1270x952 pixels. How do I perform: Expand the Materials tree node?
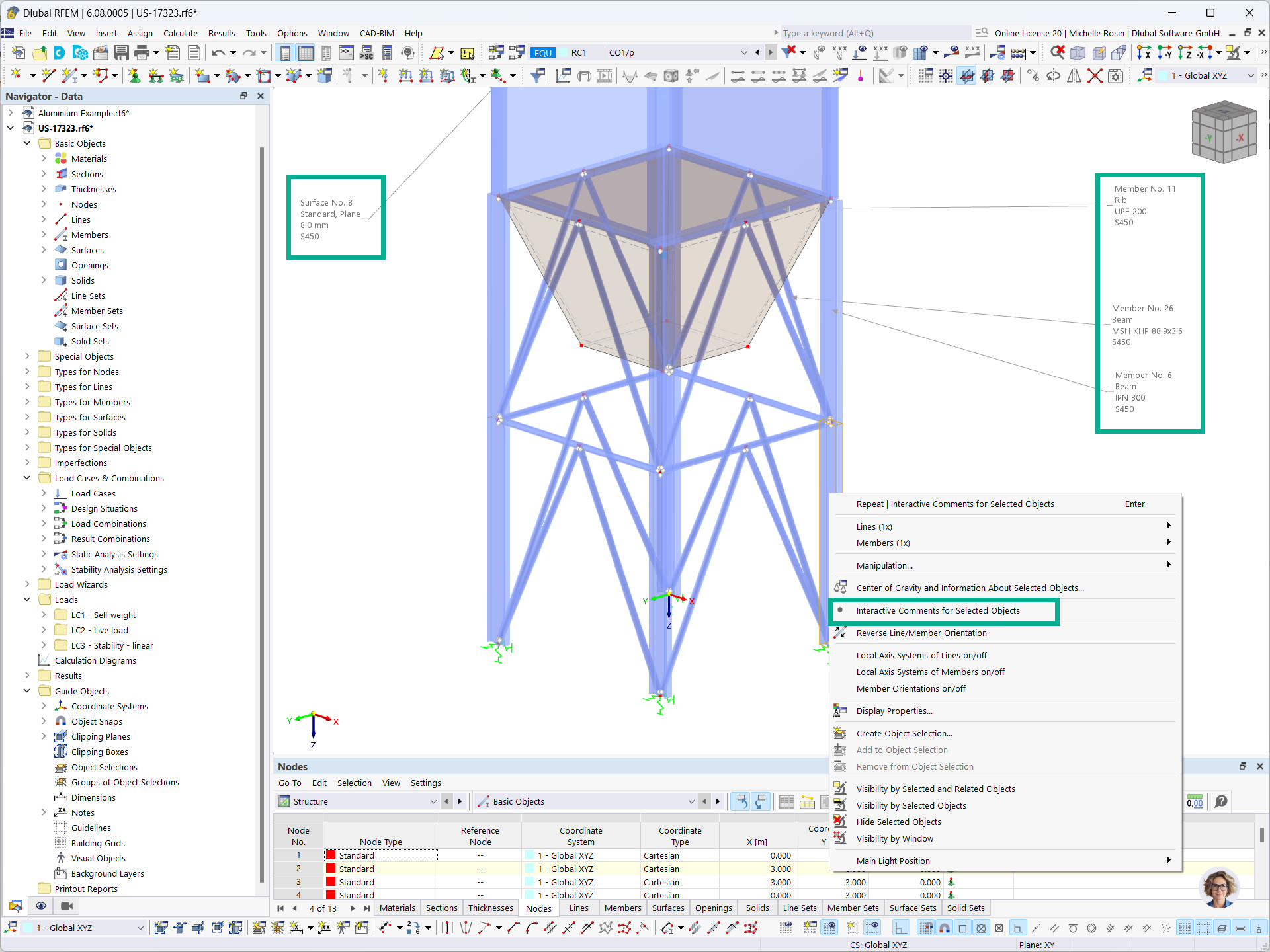pos(44,159)
